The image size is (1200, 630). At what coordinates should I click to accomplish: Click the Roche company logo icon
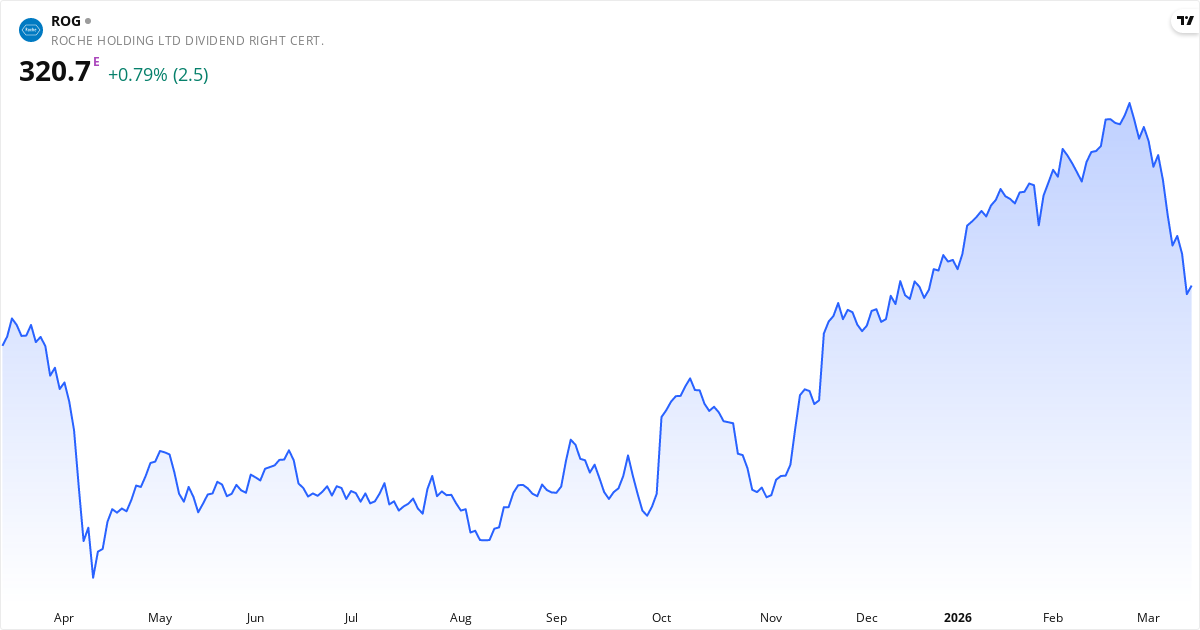(x=31, y=30)
